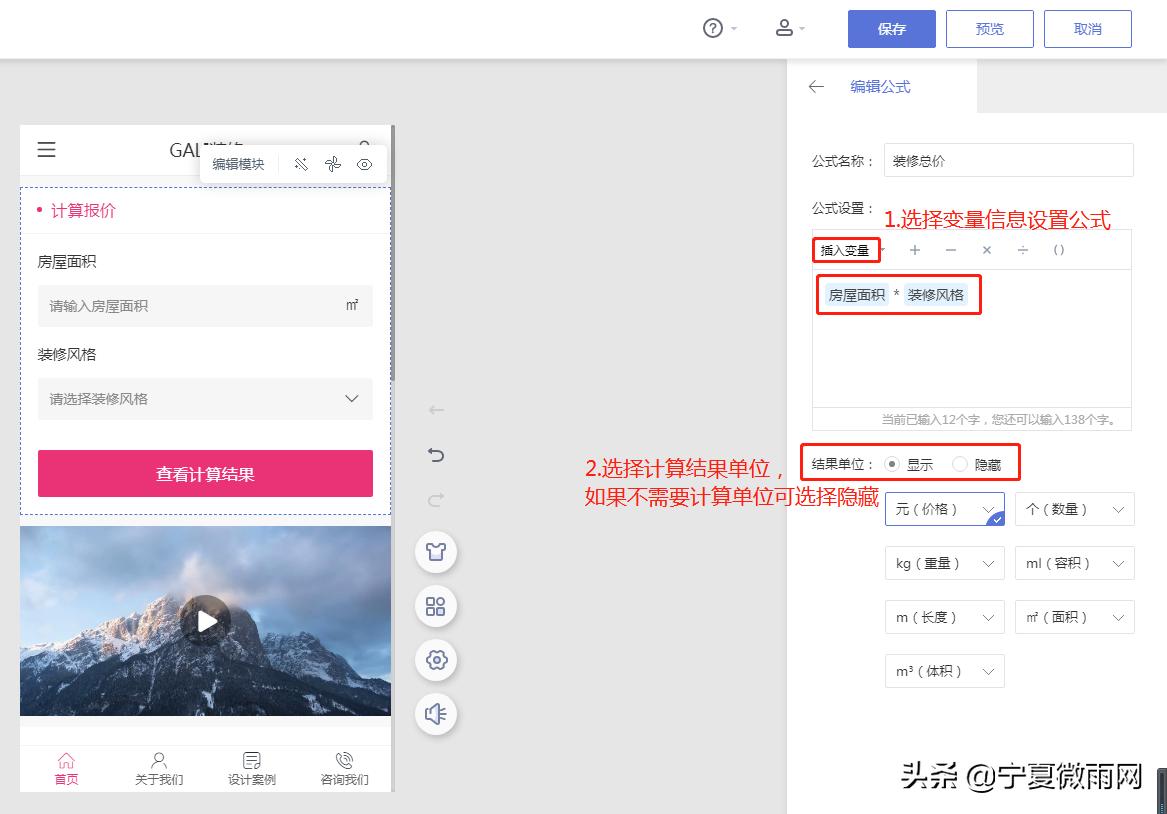
Task: Uncheck the 元（价格）unit checkbox
Action: [996, 521]
